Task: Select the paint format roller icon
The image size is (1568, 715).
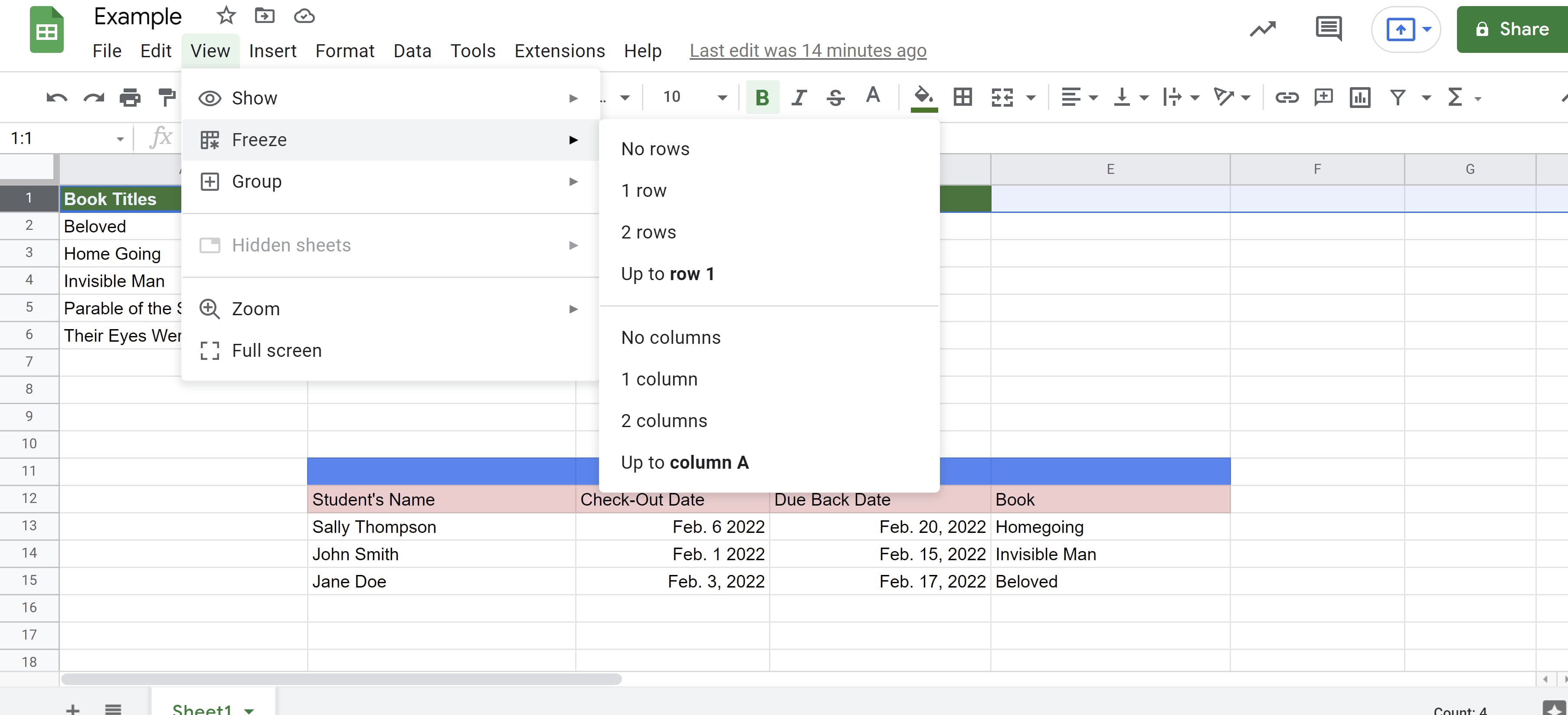Action: (166, 98)
